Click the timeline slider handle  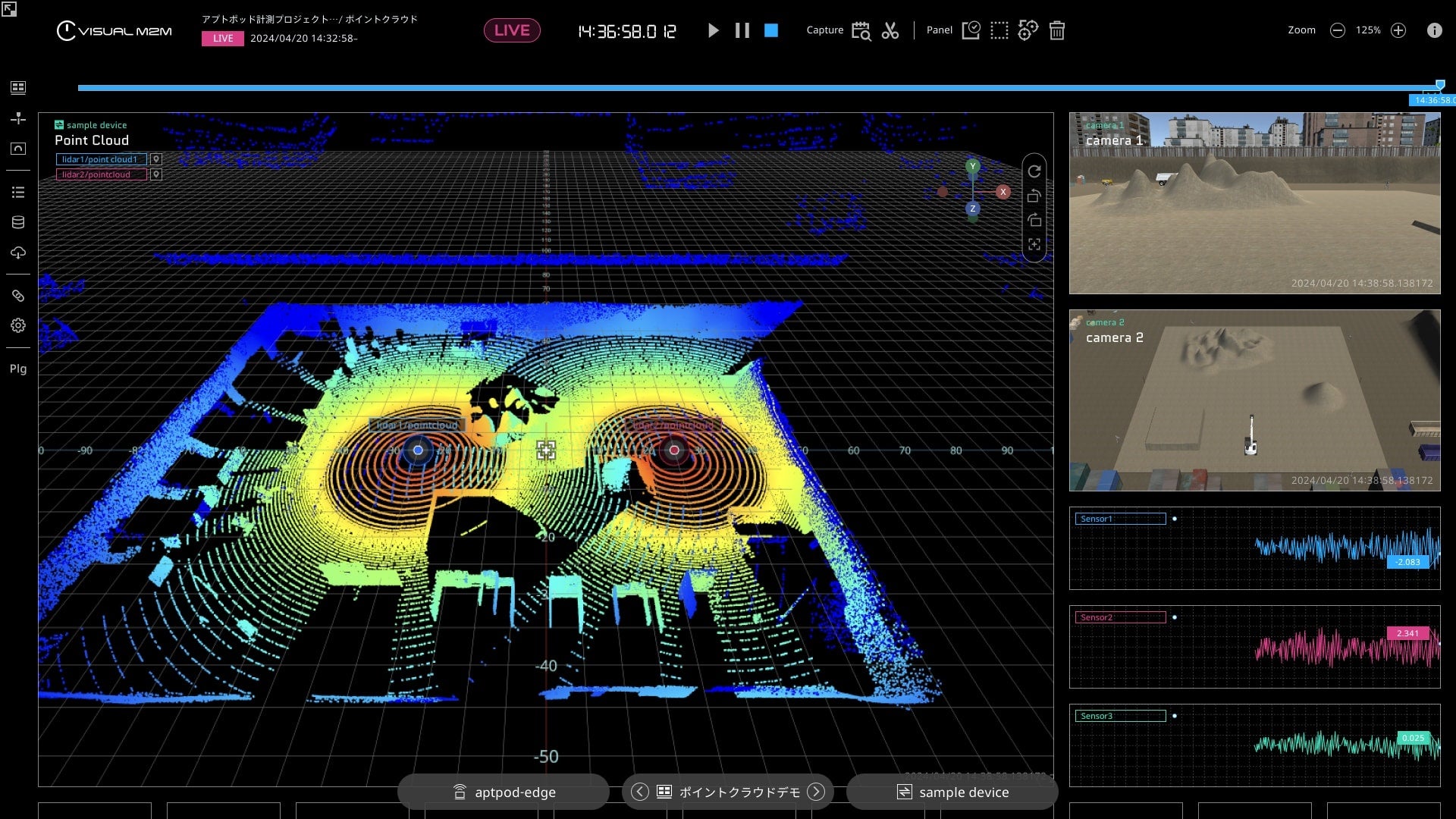click(x=1440, y=85)
